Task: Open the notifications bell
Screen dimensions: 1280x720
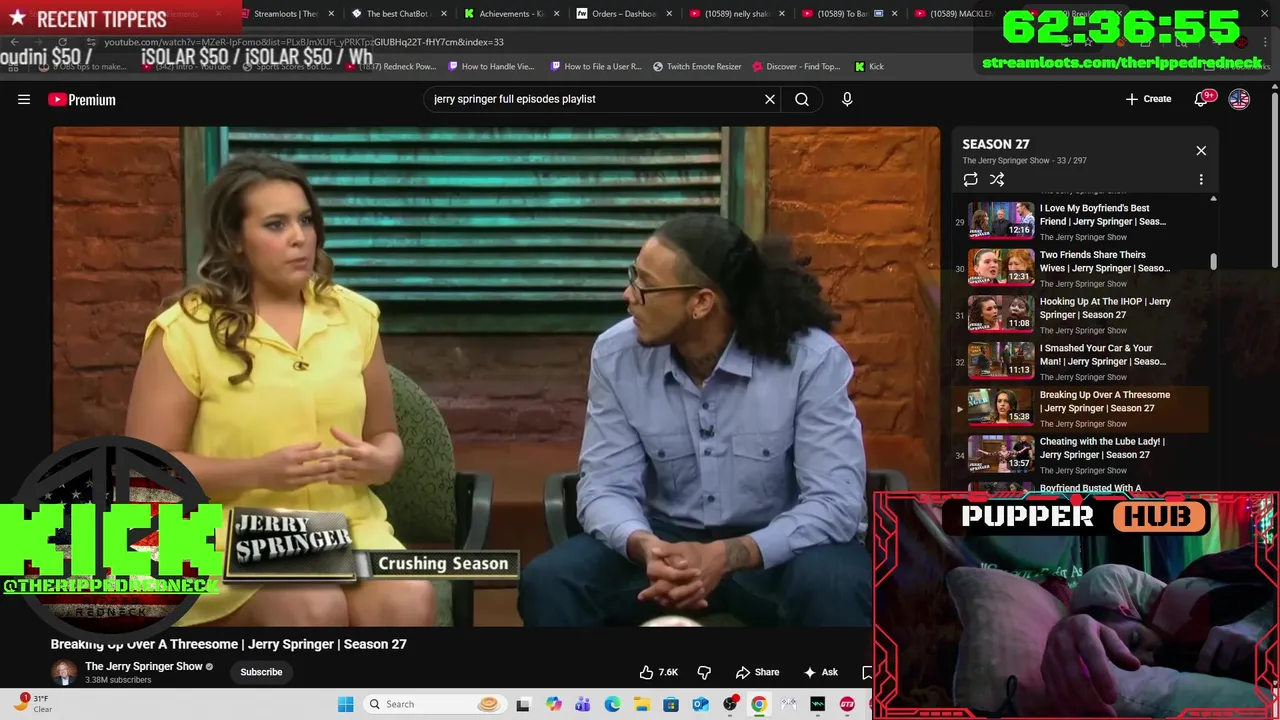Action: click(1203, 99)
